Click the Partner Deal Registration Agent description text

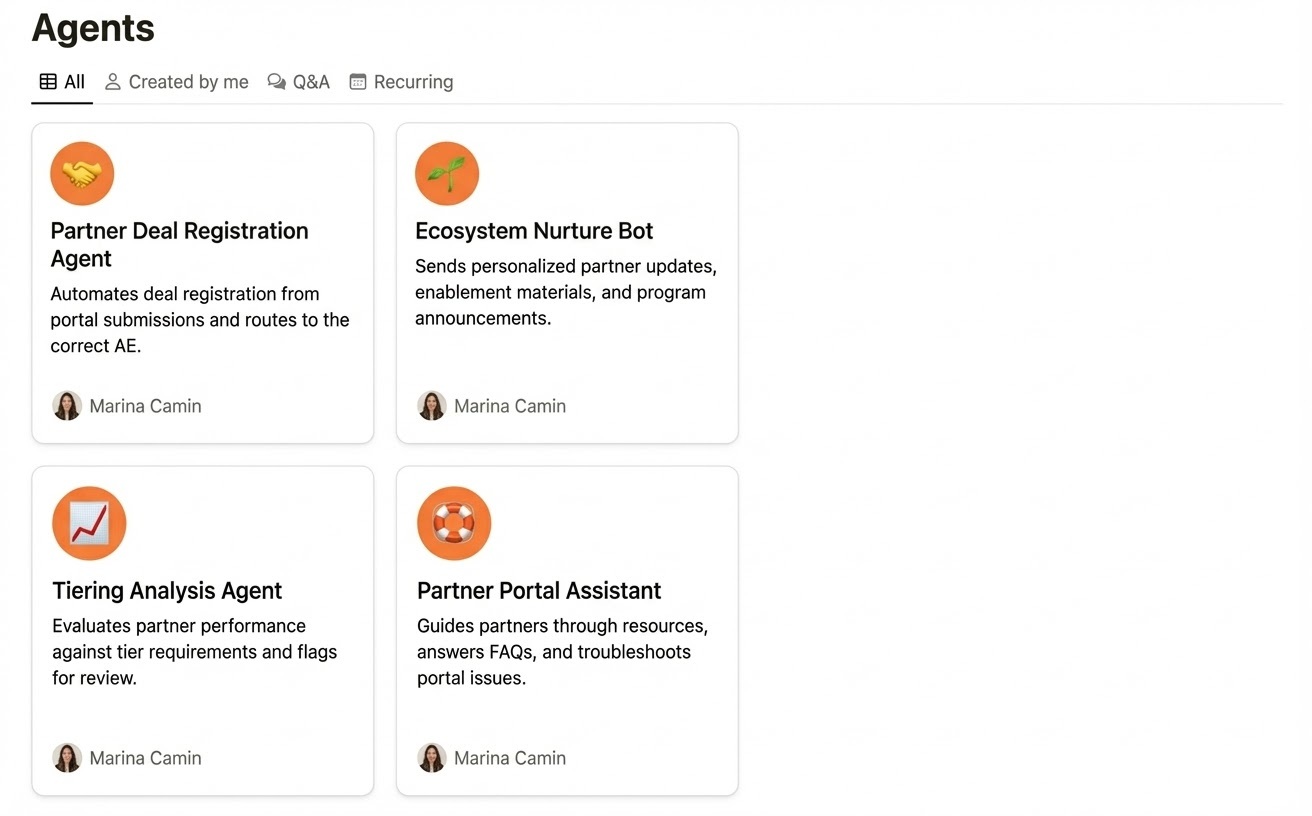(x=199, y=320)
